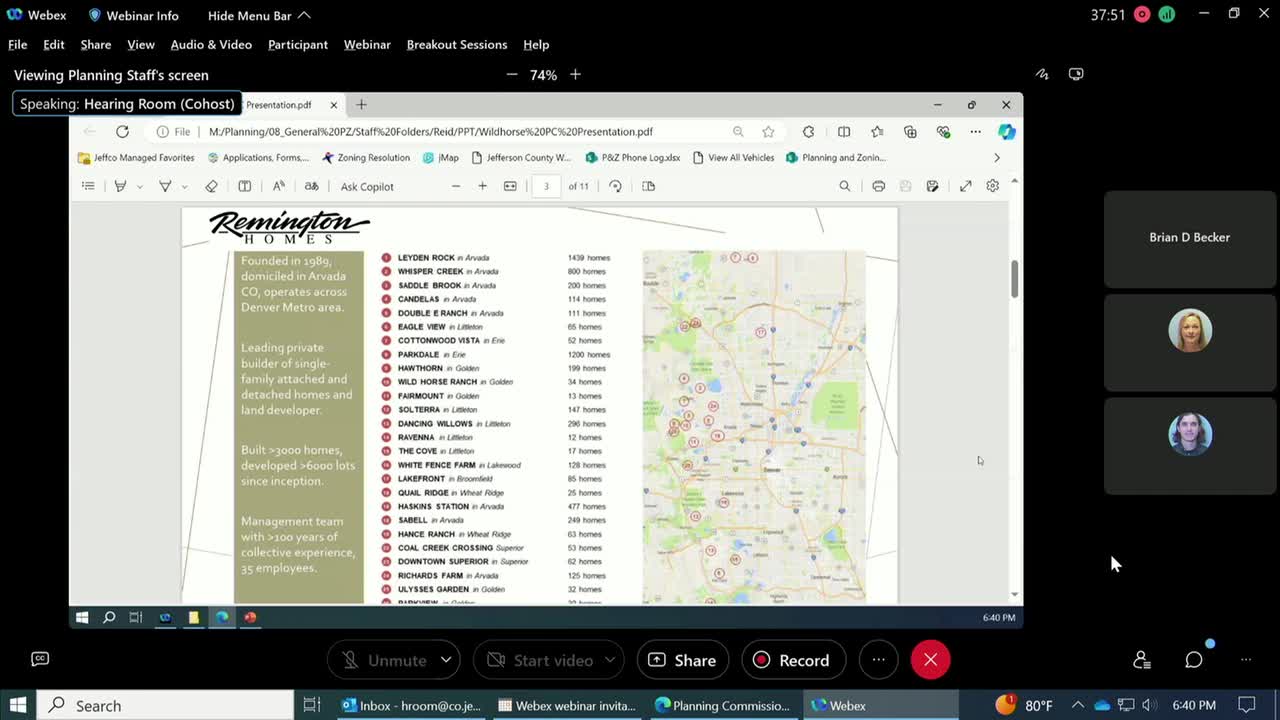
Task: Click the recording indicator in the title bar
Action: tap(1142, 15)
